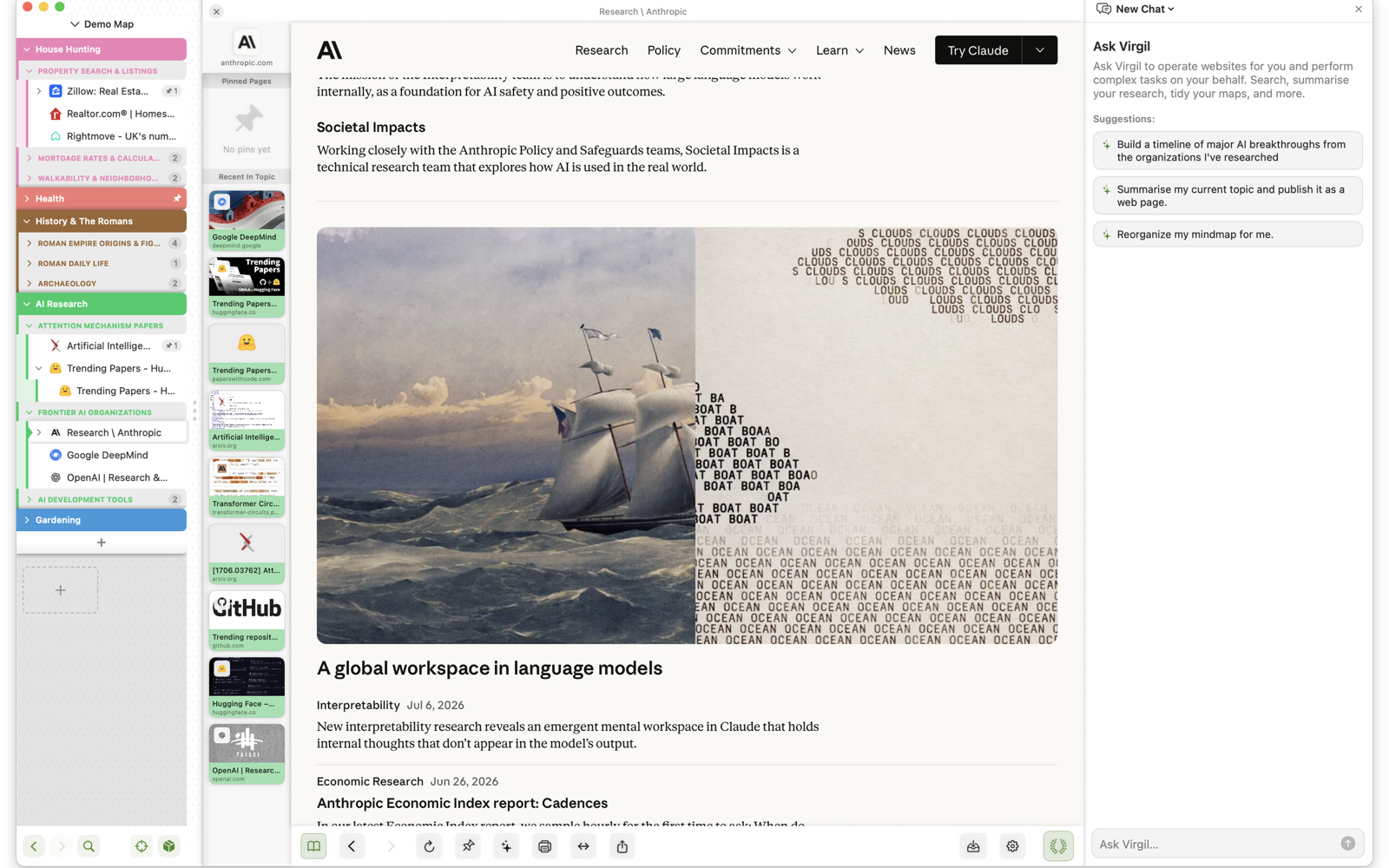Screen dimensions: 1389x868
Task: Click the Ask Virgil input field
Action: (1215, 844)
